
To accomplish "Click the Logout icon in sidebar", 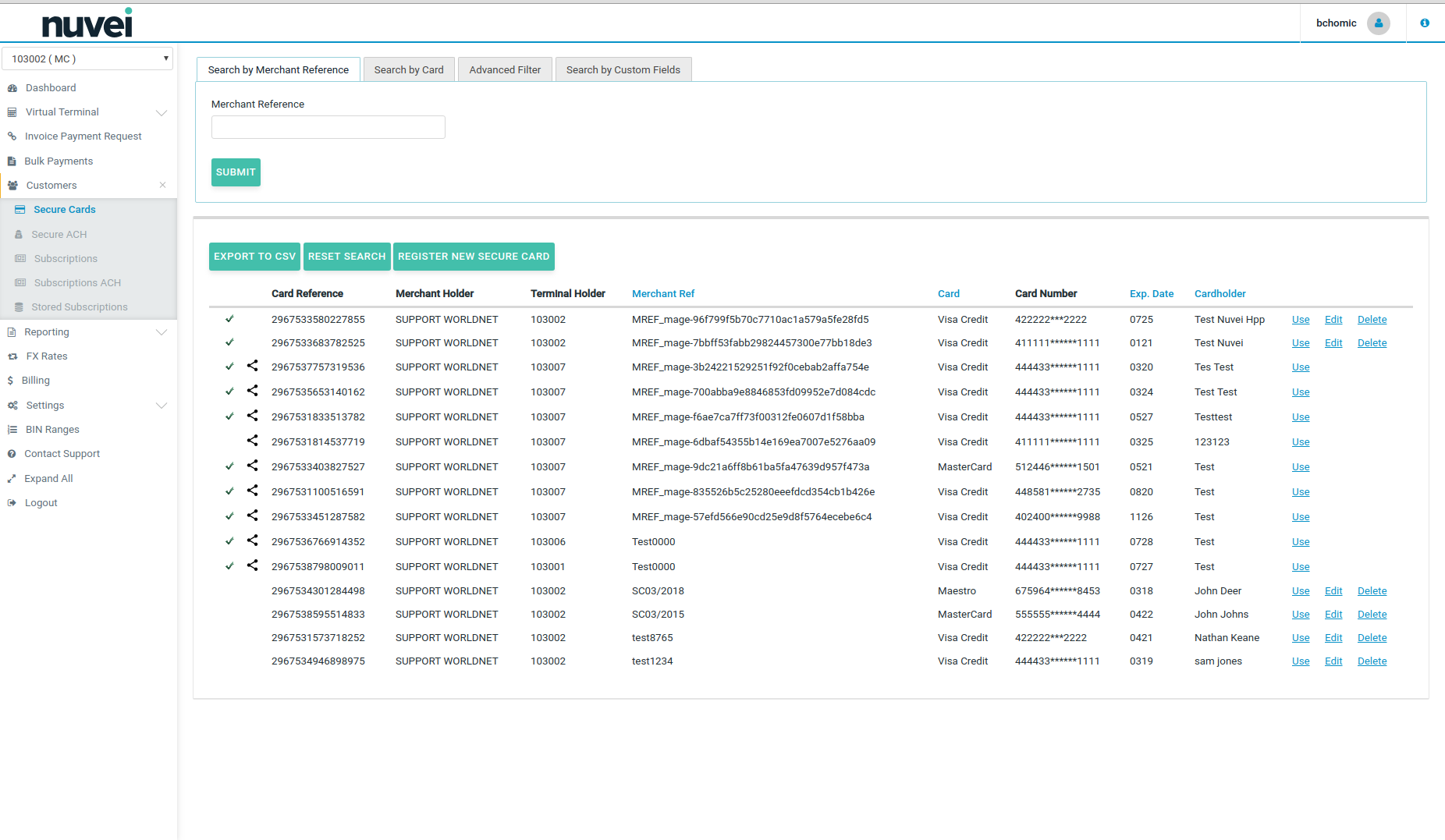I will point(12,503).
